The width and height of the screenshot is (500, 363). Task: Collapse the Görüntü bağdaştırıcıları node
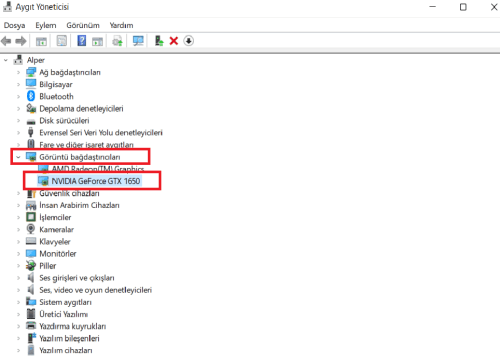coord(18,157)
